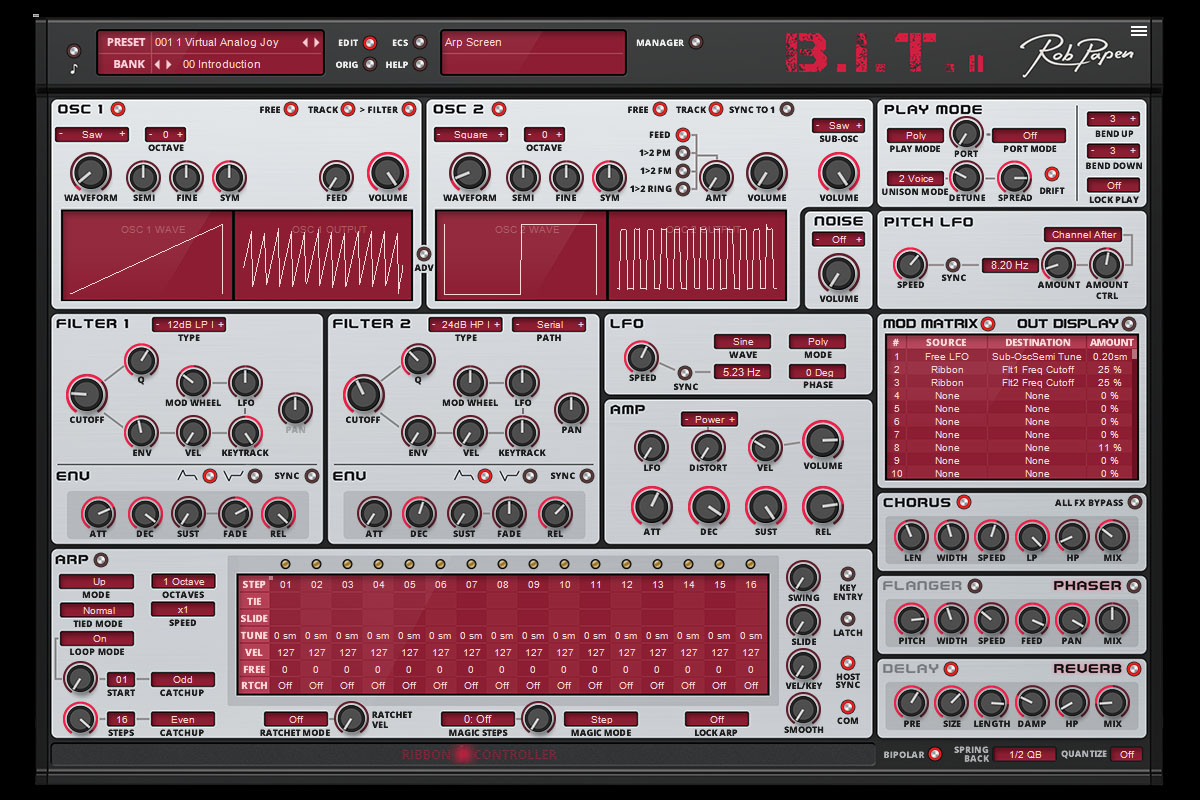
Task: Toggle OSC 2 SYNC TO 1
Action: 787,109
